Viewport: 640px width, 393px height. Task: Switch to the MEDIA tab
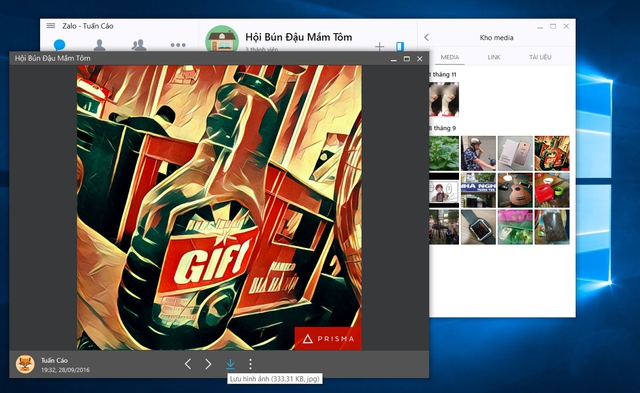click(x=450, y=57)
